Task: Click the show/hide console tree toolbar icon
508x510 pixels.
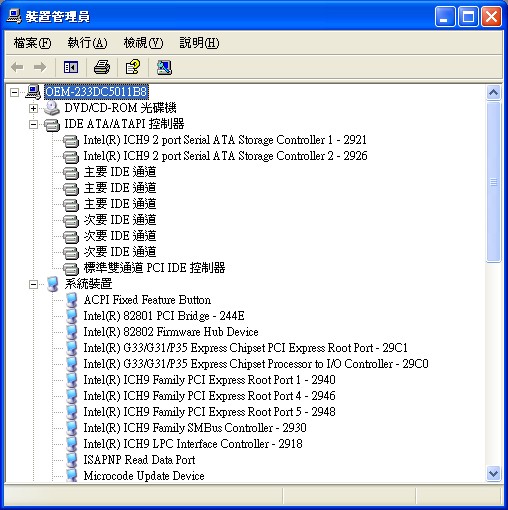Action: pyautogui.click(x=71, y=67)
